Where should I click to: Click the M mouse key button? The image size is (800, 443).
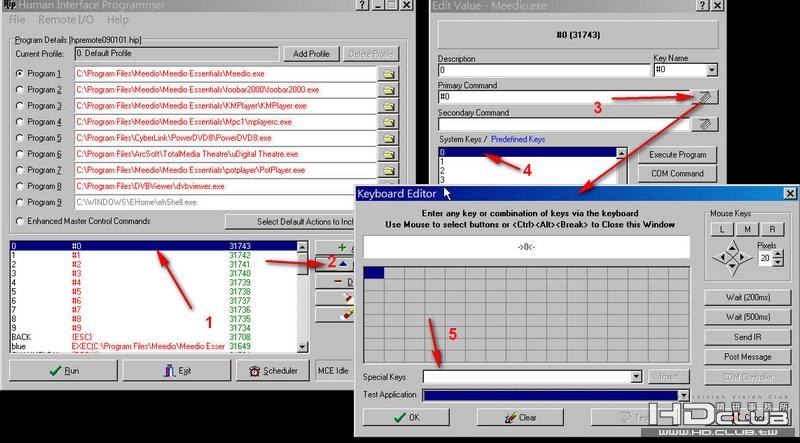(x=747, y=230)
